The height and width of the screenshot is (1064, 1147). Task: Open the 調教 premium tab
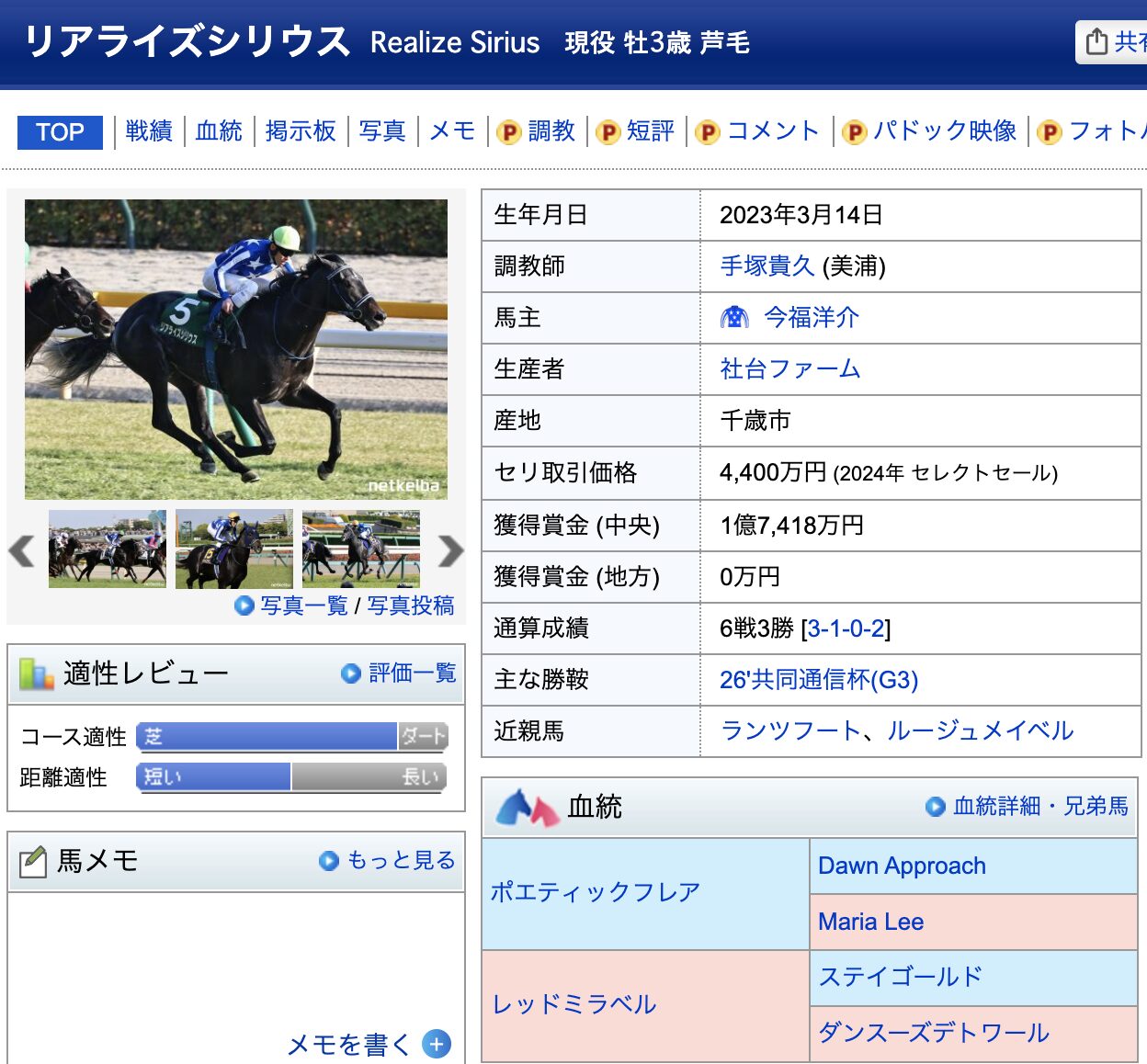[x=551, y=131]
